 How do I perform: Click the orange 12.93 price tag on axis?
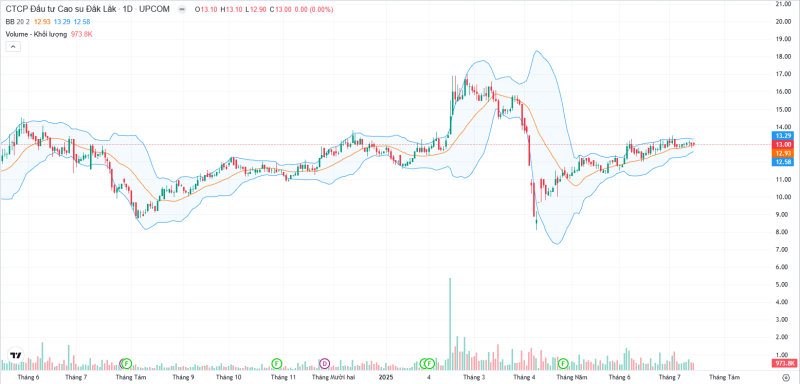(784, 153)
